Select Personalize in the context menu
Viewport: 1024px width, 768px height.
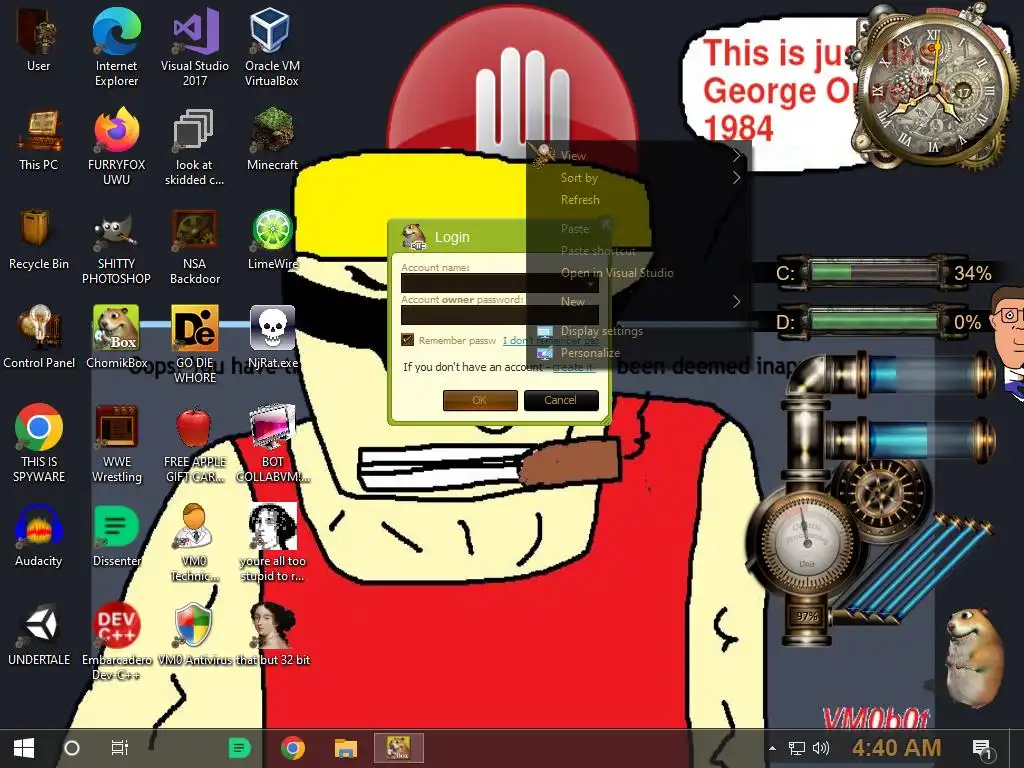[x=590, y=353]
